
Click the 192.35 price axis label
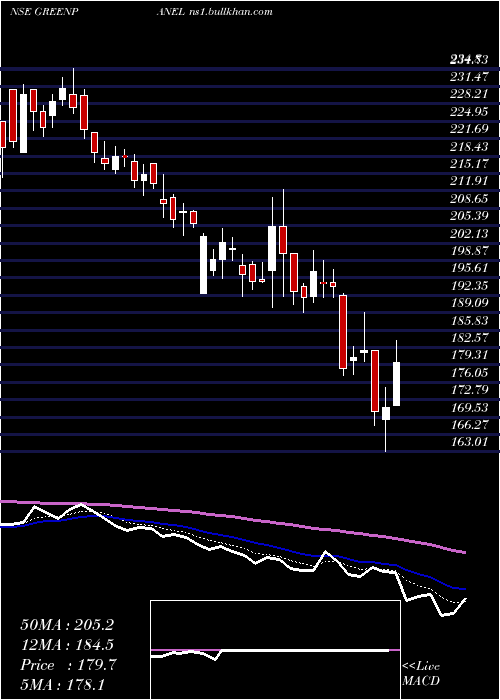(x=469, y=286)
